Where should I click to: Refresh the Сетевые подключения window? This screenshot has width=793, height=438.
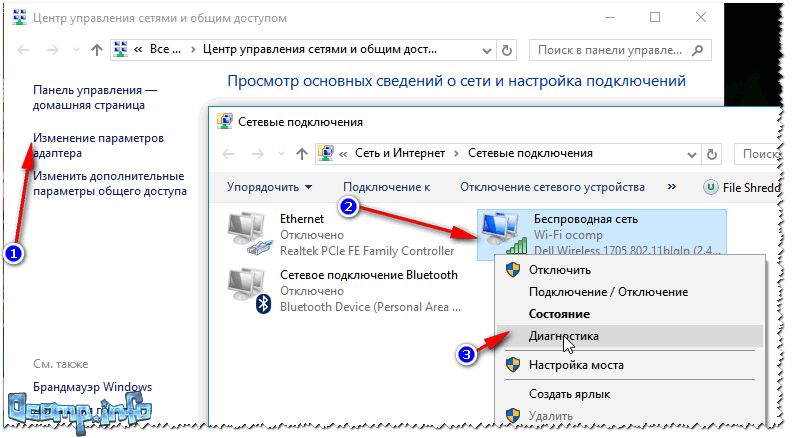click(712, 154)
